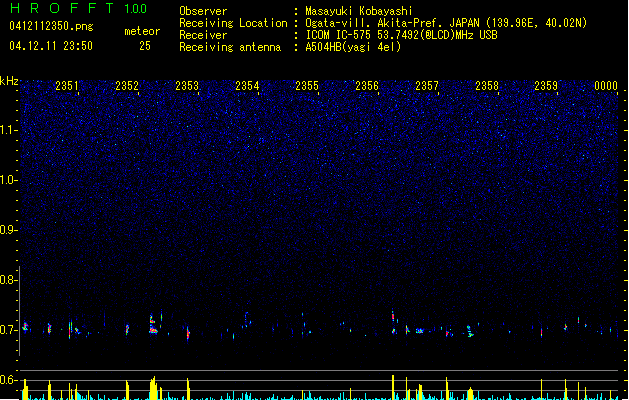Select the 2359 time marker

[546, 85]
